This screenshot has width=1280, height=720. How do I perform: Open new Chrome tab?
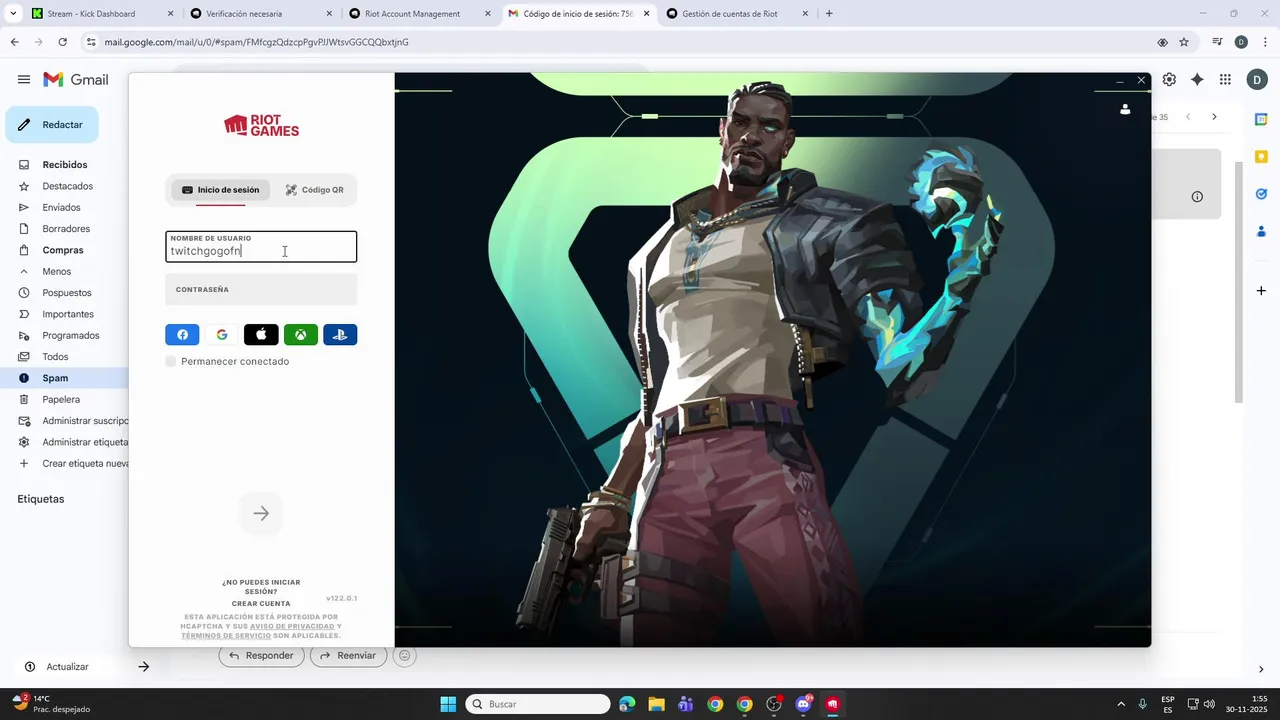(829, 14)
